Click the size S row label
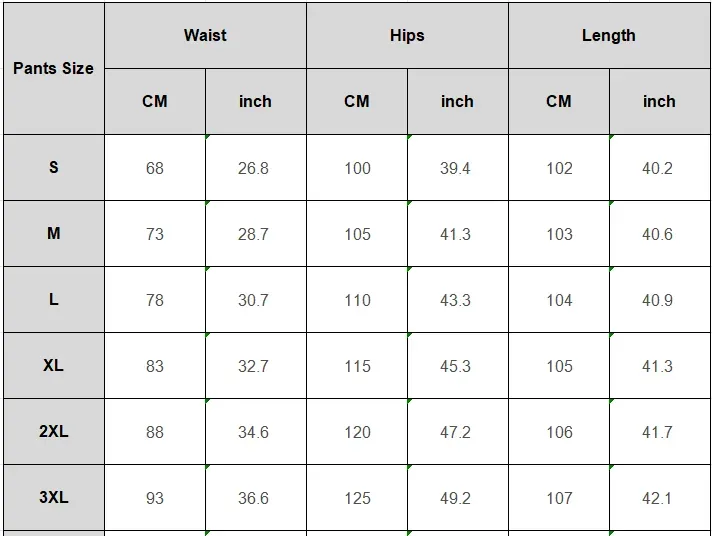Screen dimensions: 712x536 click(53, 167)
